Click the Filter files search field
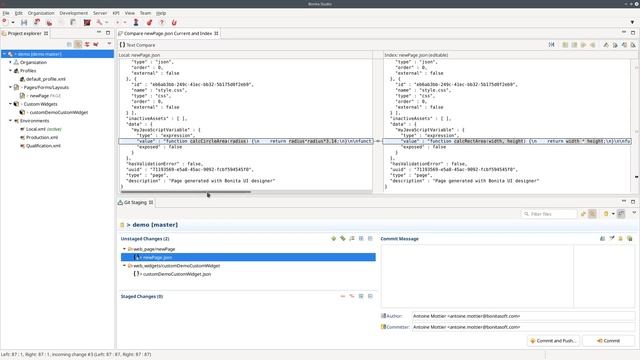 coord(549,213)
